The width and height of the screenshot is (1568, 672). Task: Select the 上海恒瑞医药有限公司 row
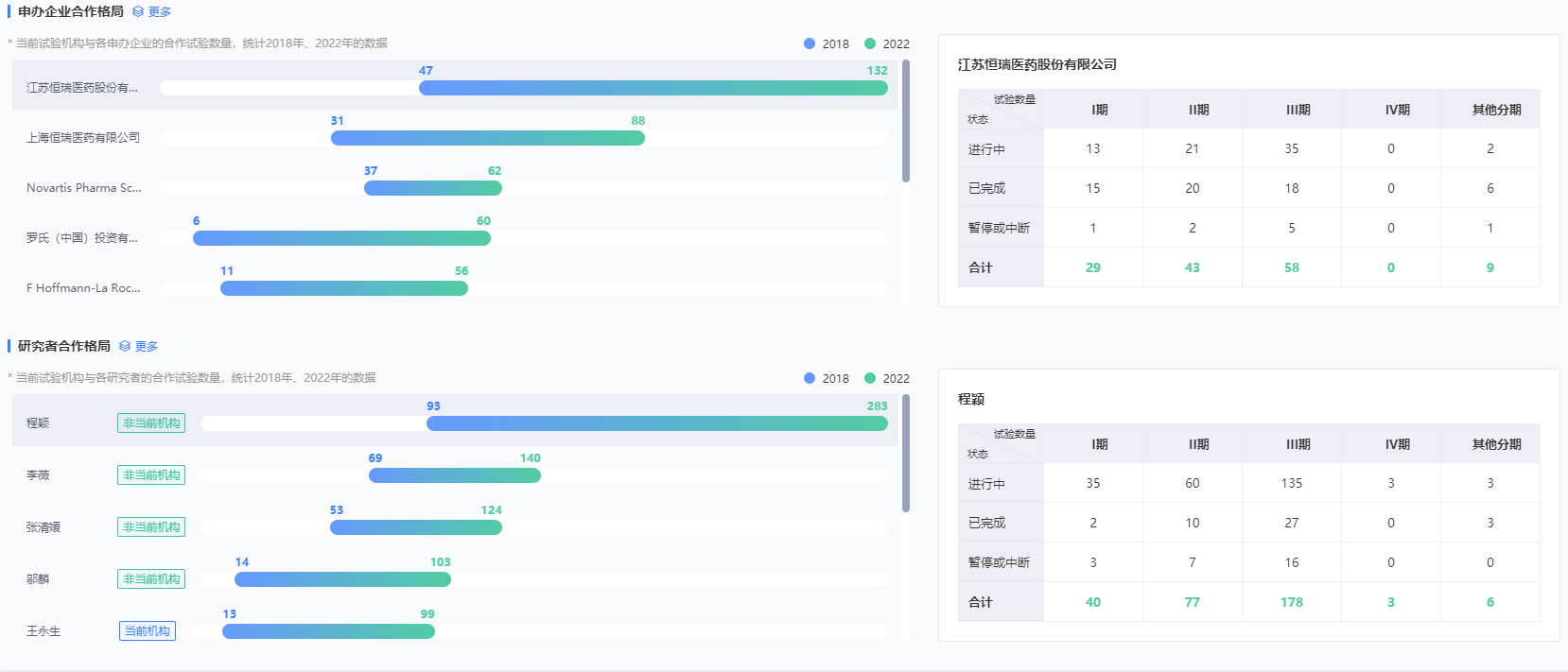coord(455,135)
